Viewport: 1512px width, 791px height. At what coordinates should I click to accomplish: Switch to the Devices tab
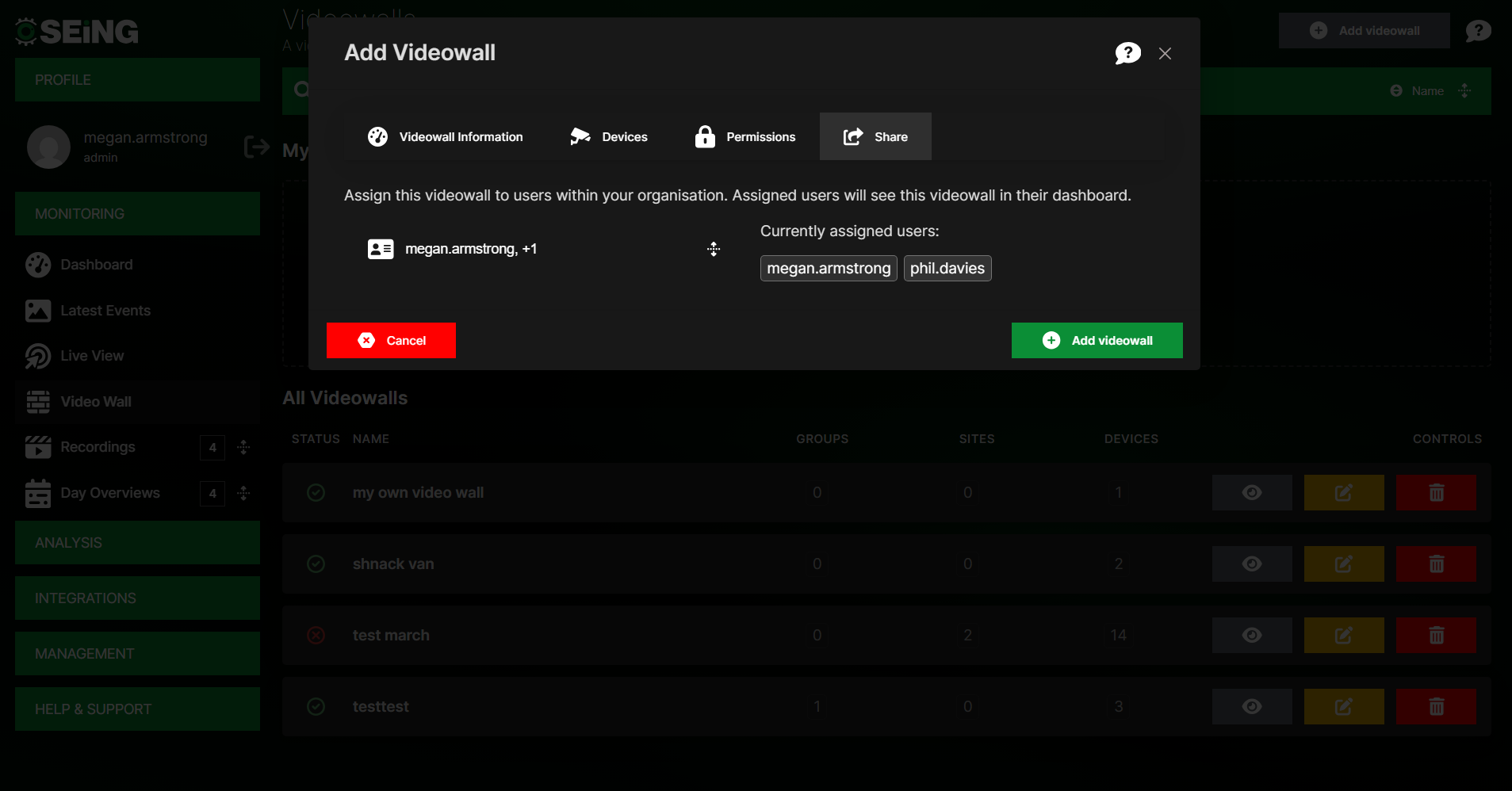coord(608,136)
